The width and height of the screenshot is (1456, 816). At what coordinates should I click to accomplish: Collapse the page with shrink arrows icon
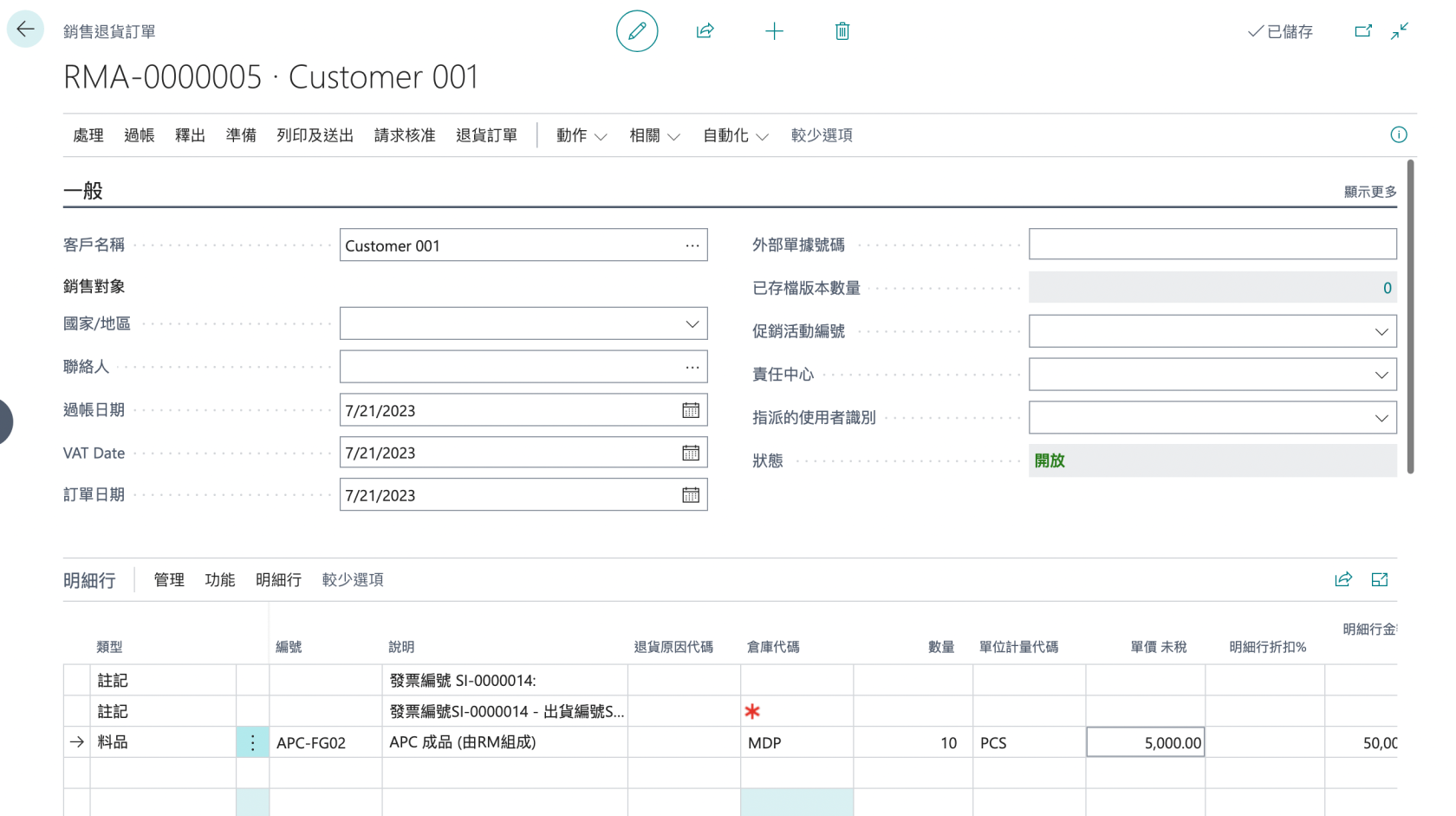pyautogui.click(x=1400, y=31)
